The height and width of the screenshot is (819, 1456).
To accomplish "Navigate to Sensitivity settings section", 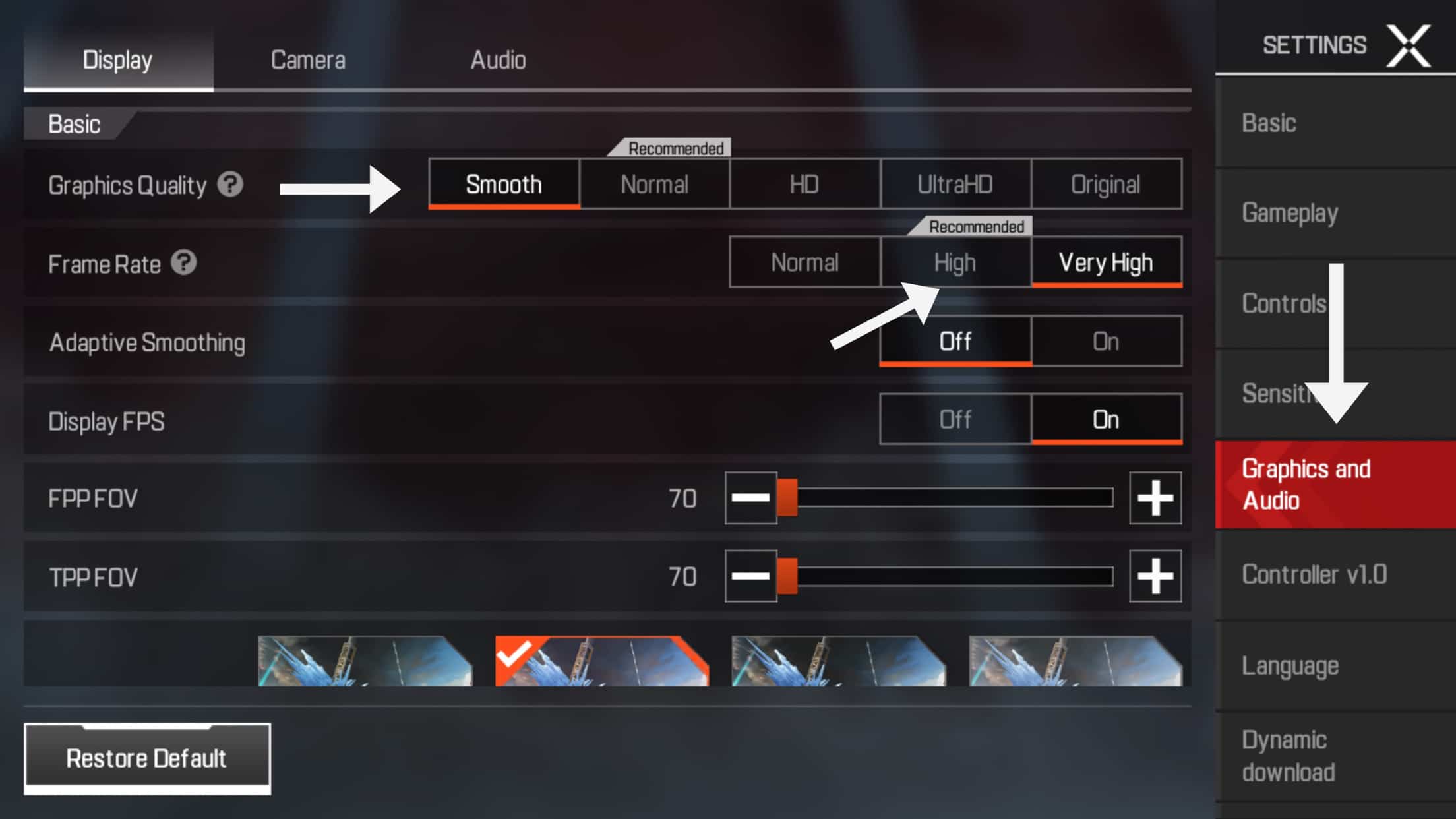I will click(x=1289, y=392).
